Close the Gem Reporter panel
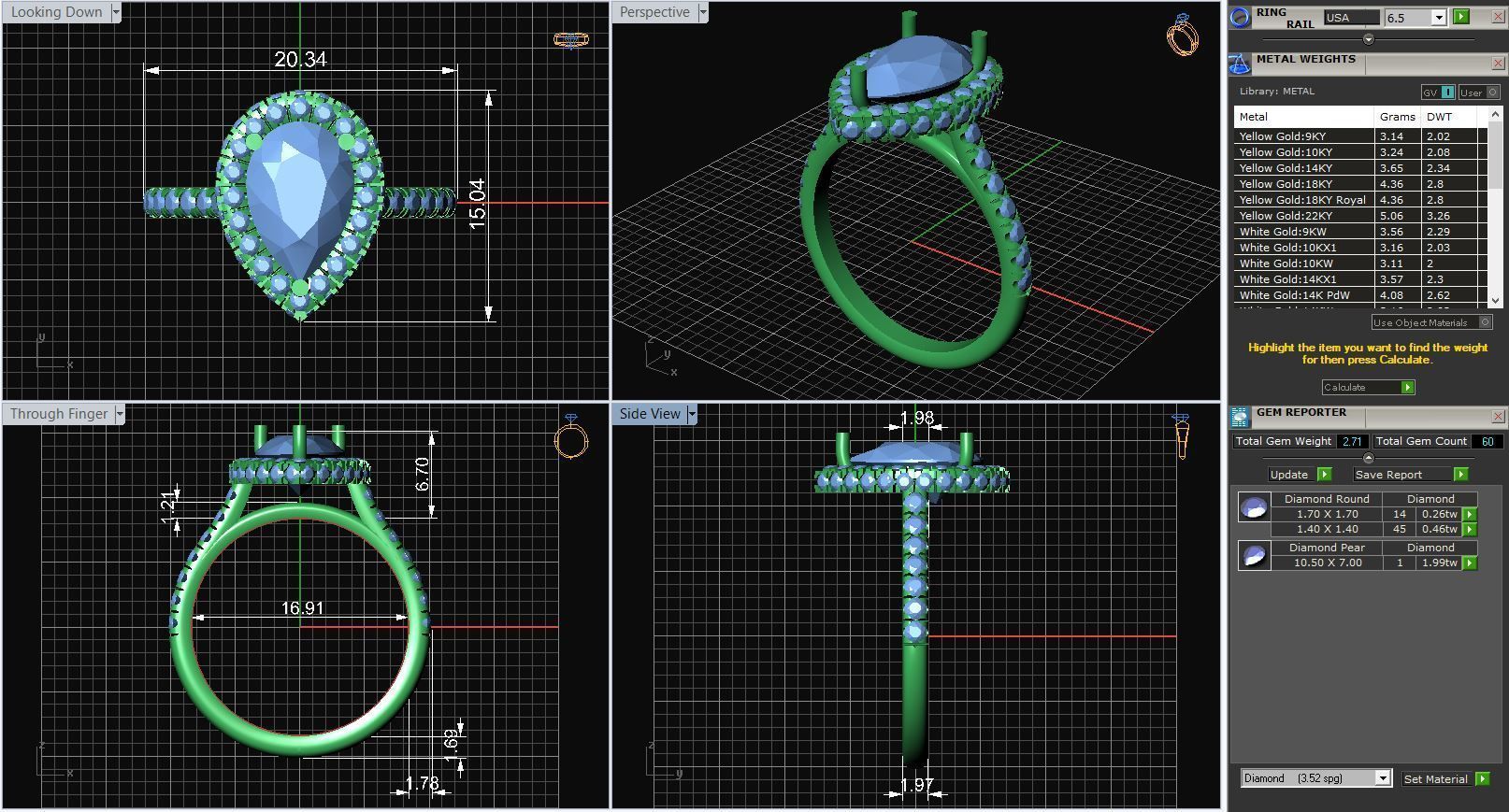 [1498, 417]
